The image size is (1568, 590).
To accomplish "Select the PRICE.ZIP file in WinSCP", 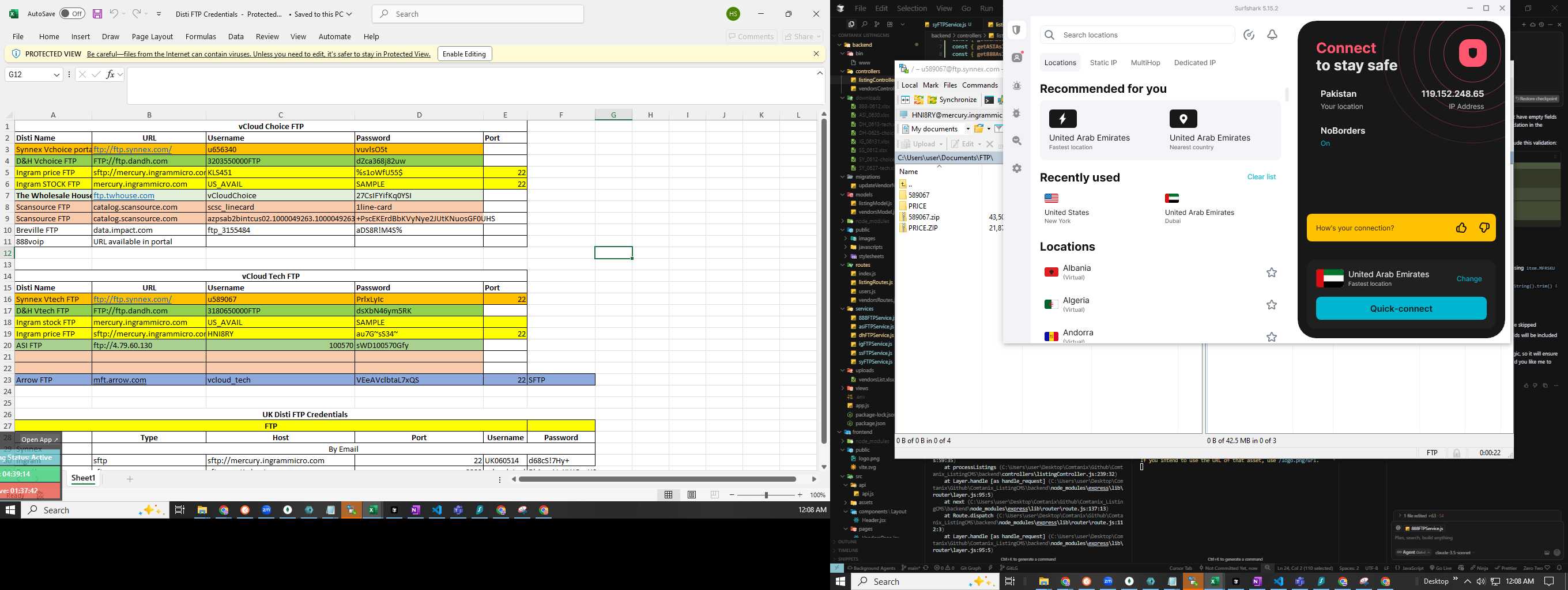I will [x=923, y=228].
